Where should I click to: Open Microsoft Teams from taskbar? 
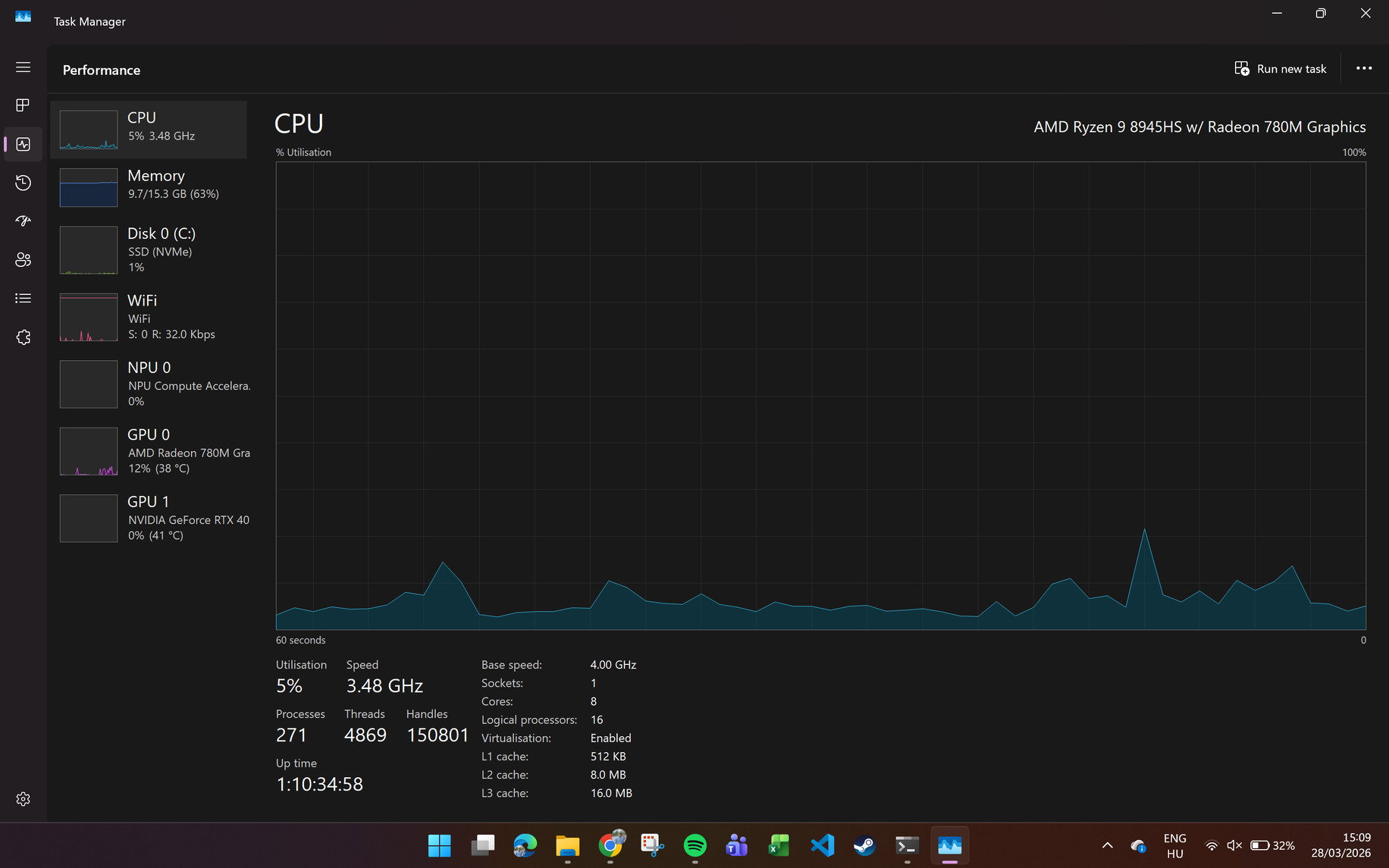[737, 845]
